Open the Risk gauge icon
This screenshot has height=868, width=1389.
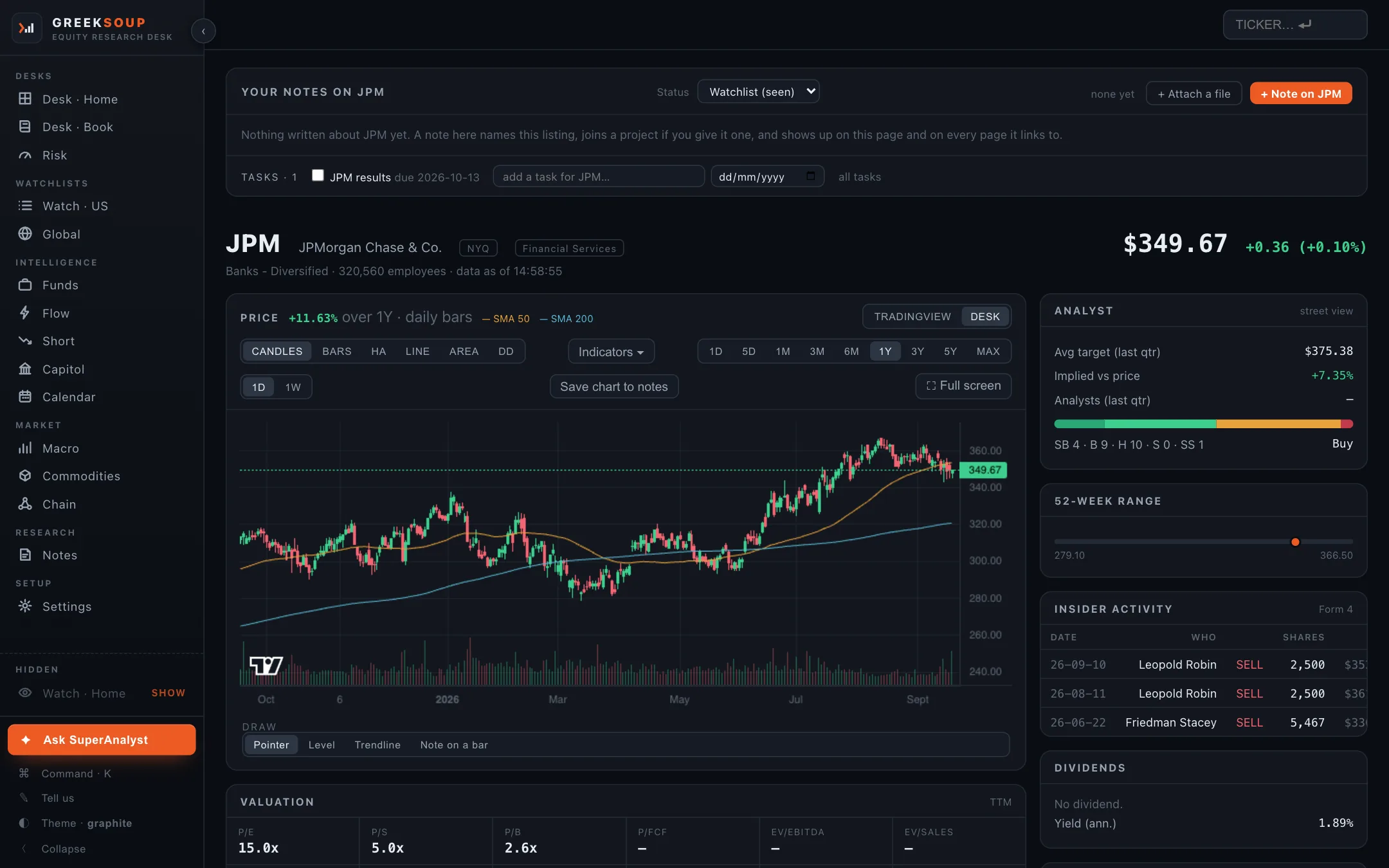[x=25, y=155]
